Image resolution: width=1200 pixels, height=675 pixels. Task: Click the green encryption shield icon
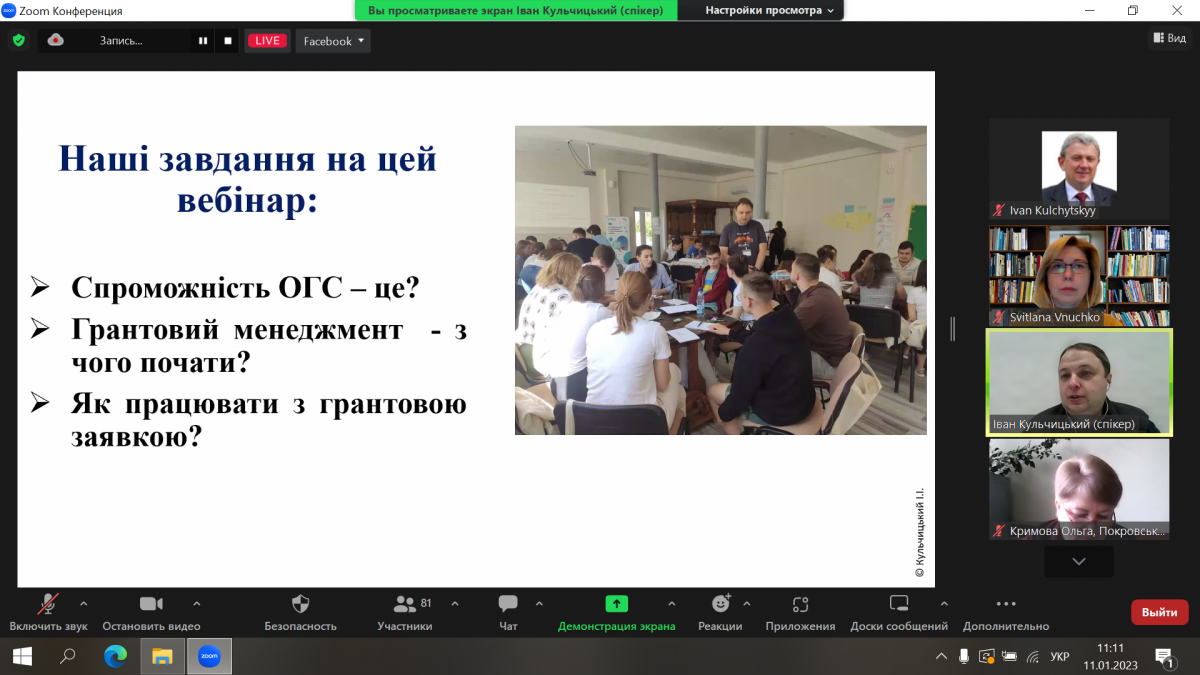click(x=19, y=41)
